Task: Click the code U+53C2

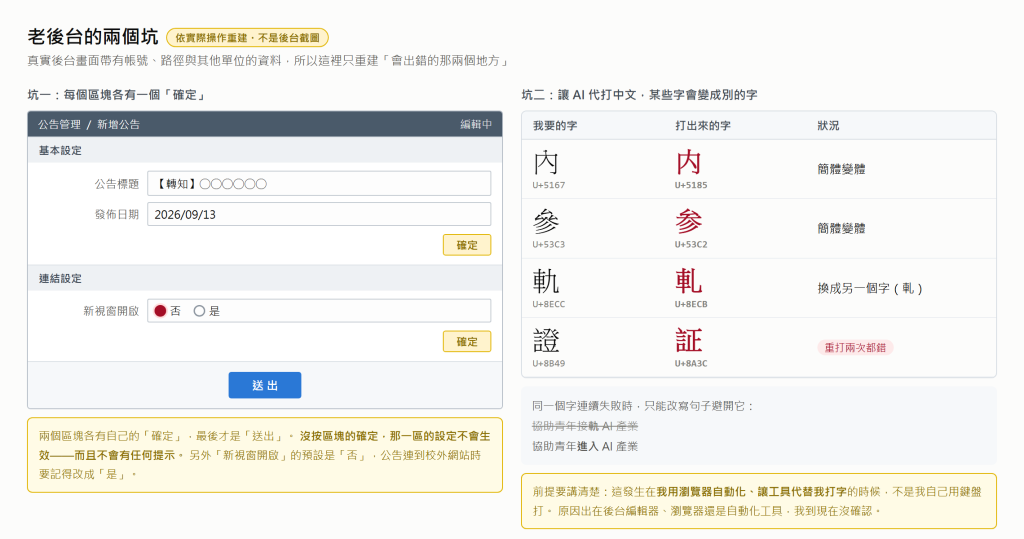Action: click(691, 244)
